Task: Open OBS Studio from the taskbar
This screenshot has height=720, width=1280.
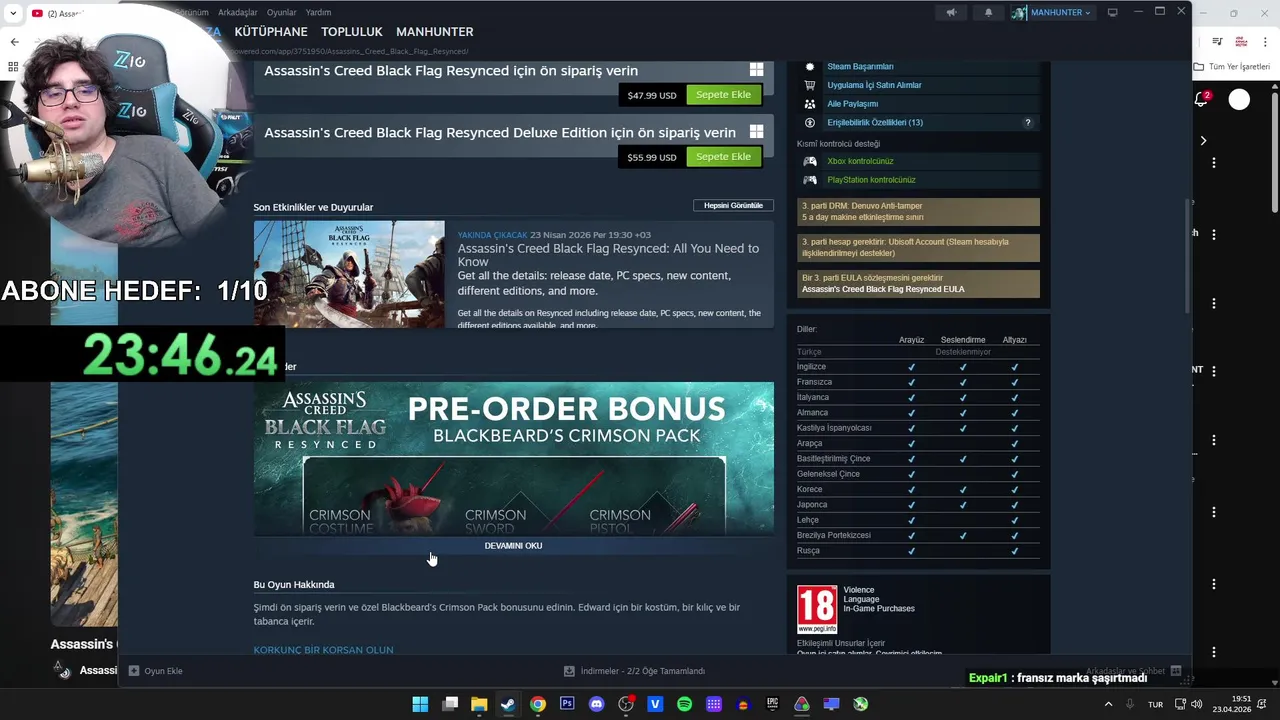Action: [x=626, y=704]
